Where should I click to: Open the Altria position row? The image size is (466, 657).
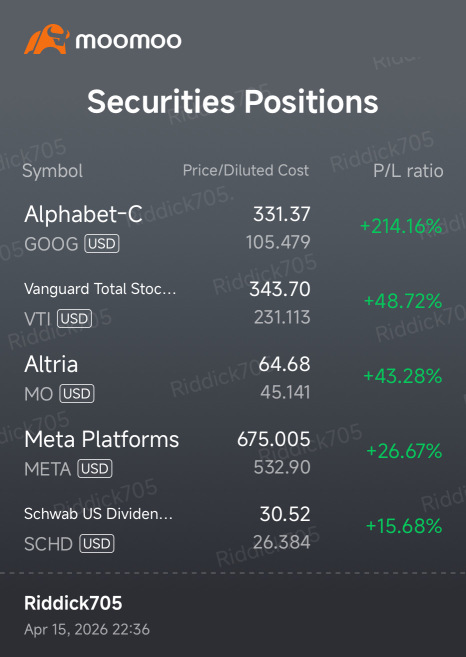pyautogui.click(x=233, y=378)
